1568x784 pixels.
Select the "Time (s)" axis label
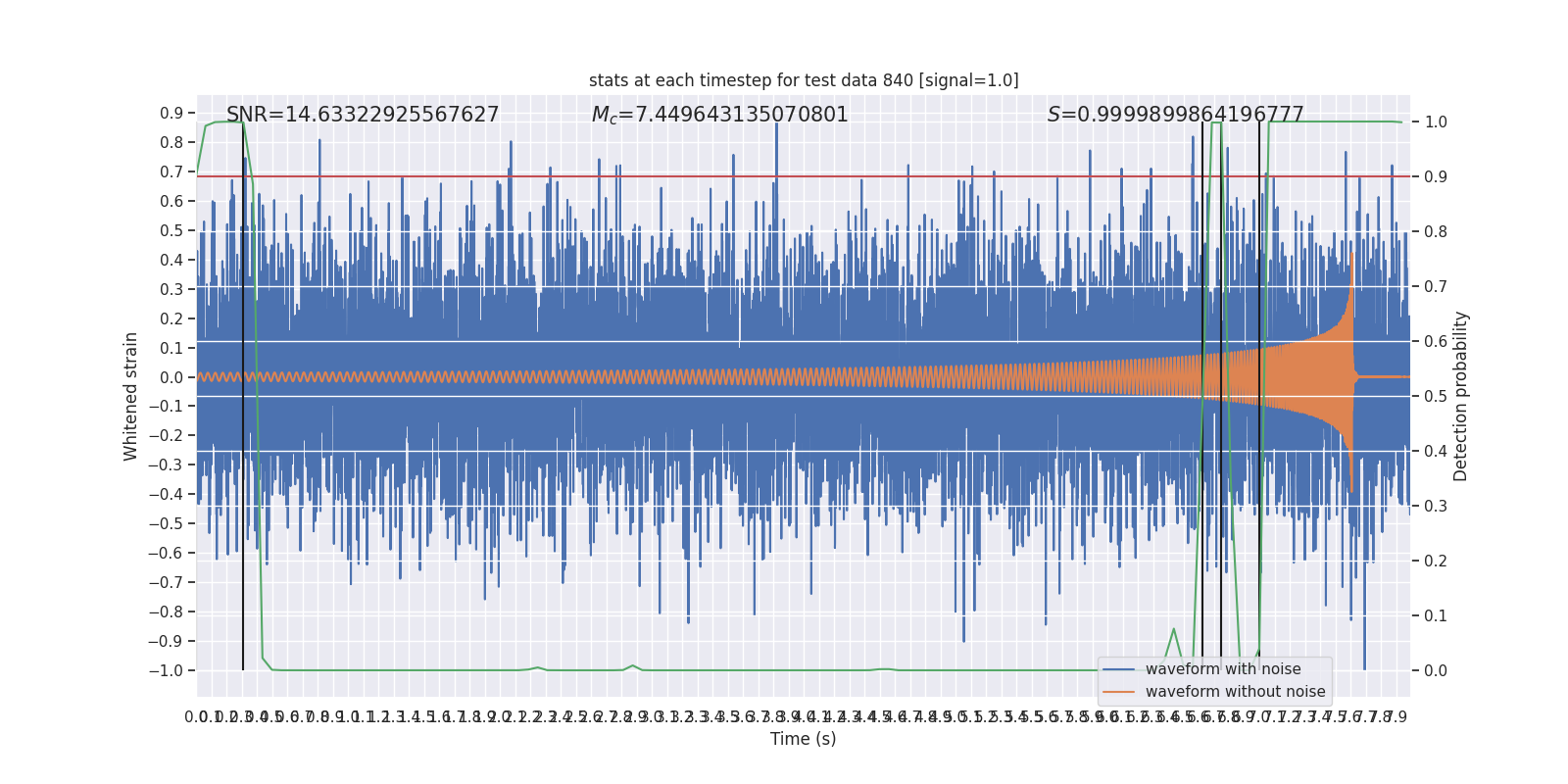(x=804, y=739)
